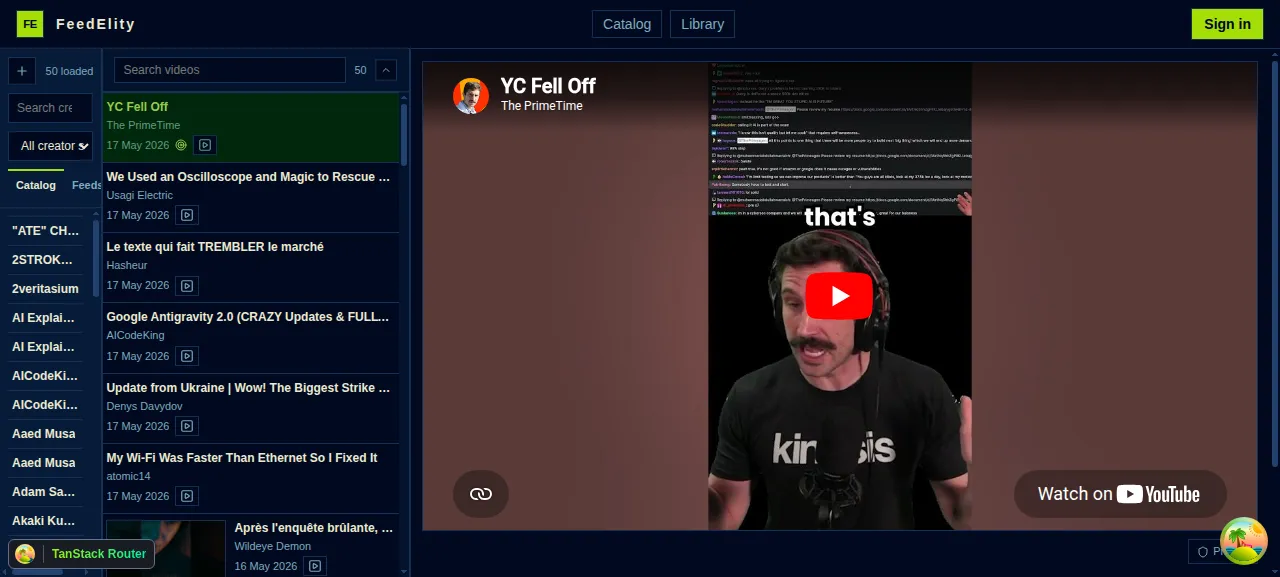Screen dimensions: 1280x577
Task: Click the 50 loaded counter text
Action: (x=69, y=71)
